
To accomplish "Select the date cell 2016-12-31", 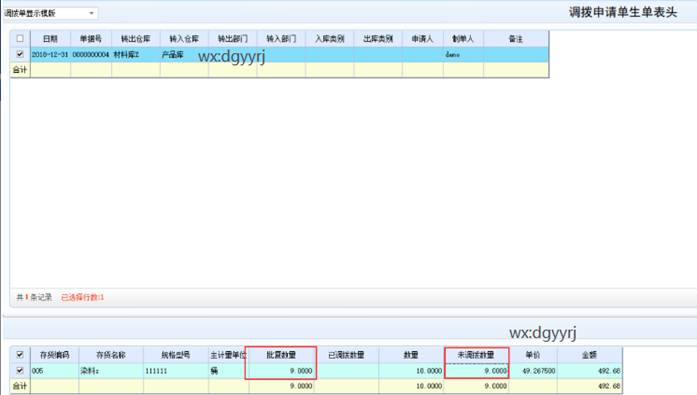I will (x=50, y=55).
